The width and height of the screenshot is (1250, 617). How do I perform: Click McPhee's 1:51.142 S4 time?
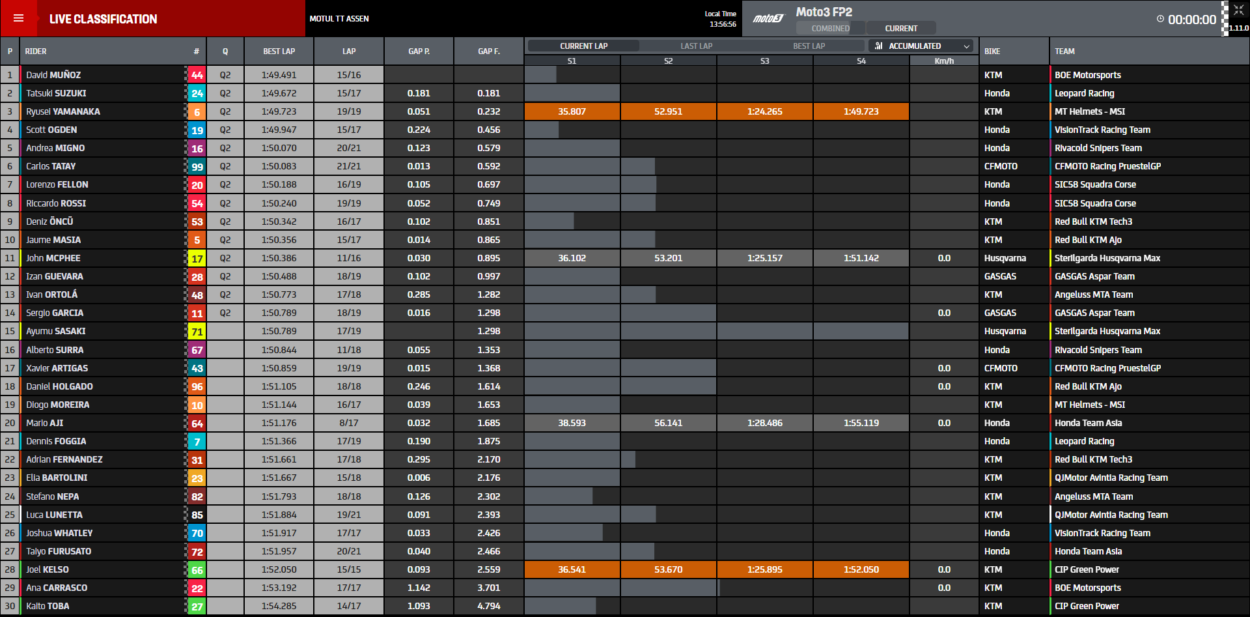click(x=860, y=258)
